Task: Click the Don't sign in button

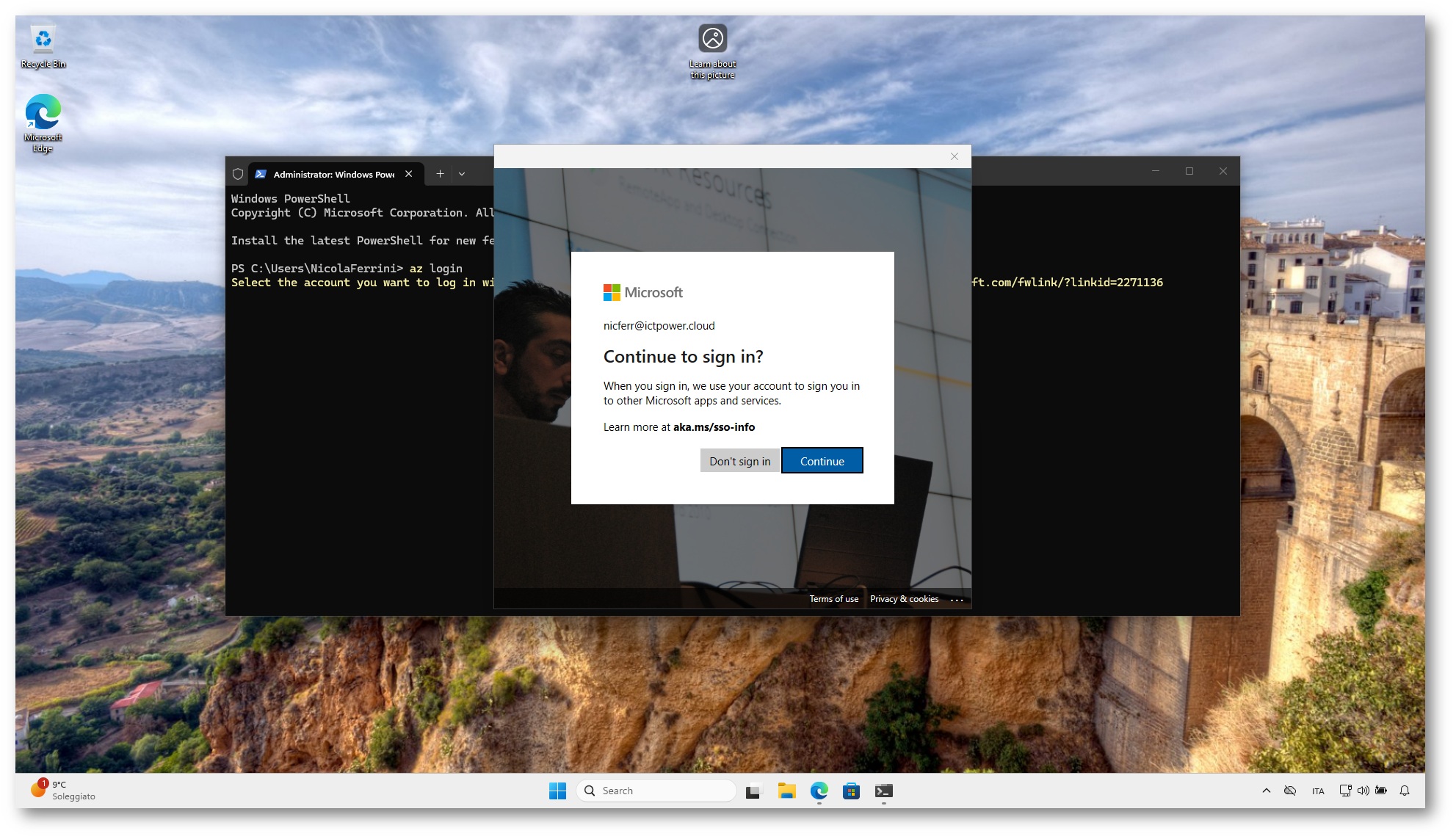Action: pyautogui.click(x=739, y=461)
